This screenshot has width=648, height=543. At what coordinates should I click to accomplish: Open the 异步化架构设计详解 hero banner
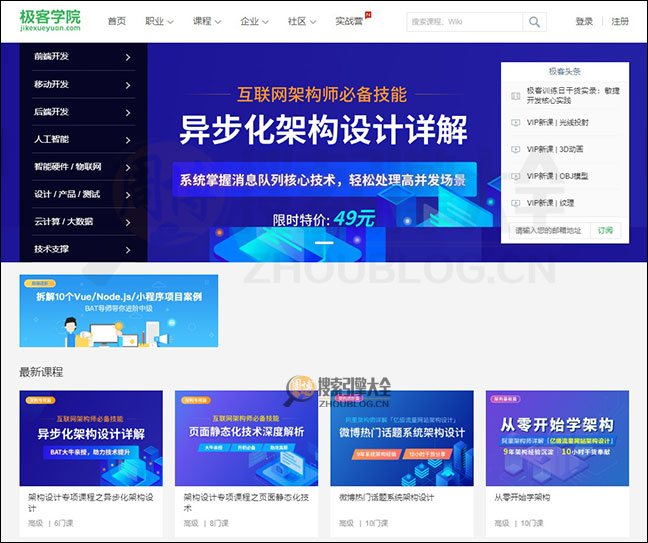tap(324, 152)
